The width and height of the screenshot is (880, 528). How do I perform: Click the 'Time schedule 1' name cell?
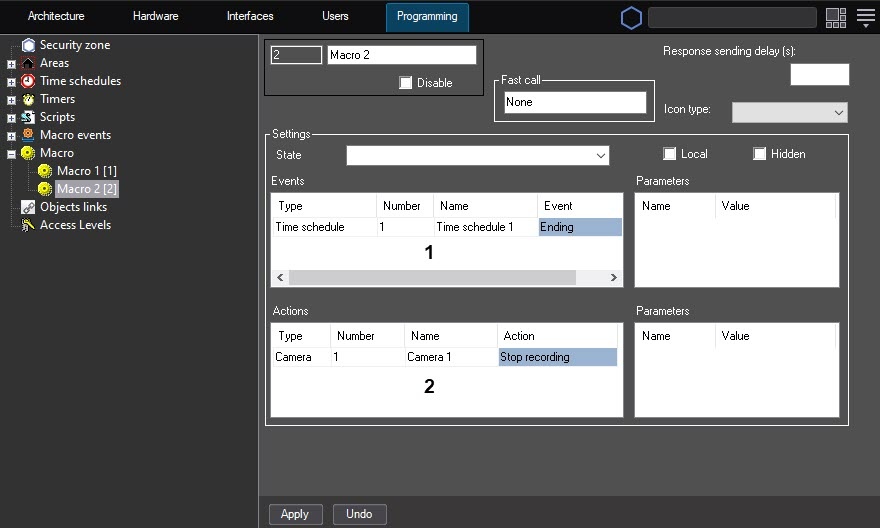[x=486, y=227]
